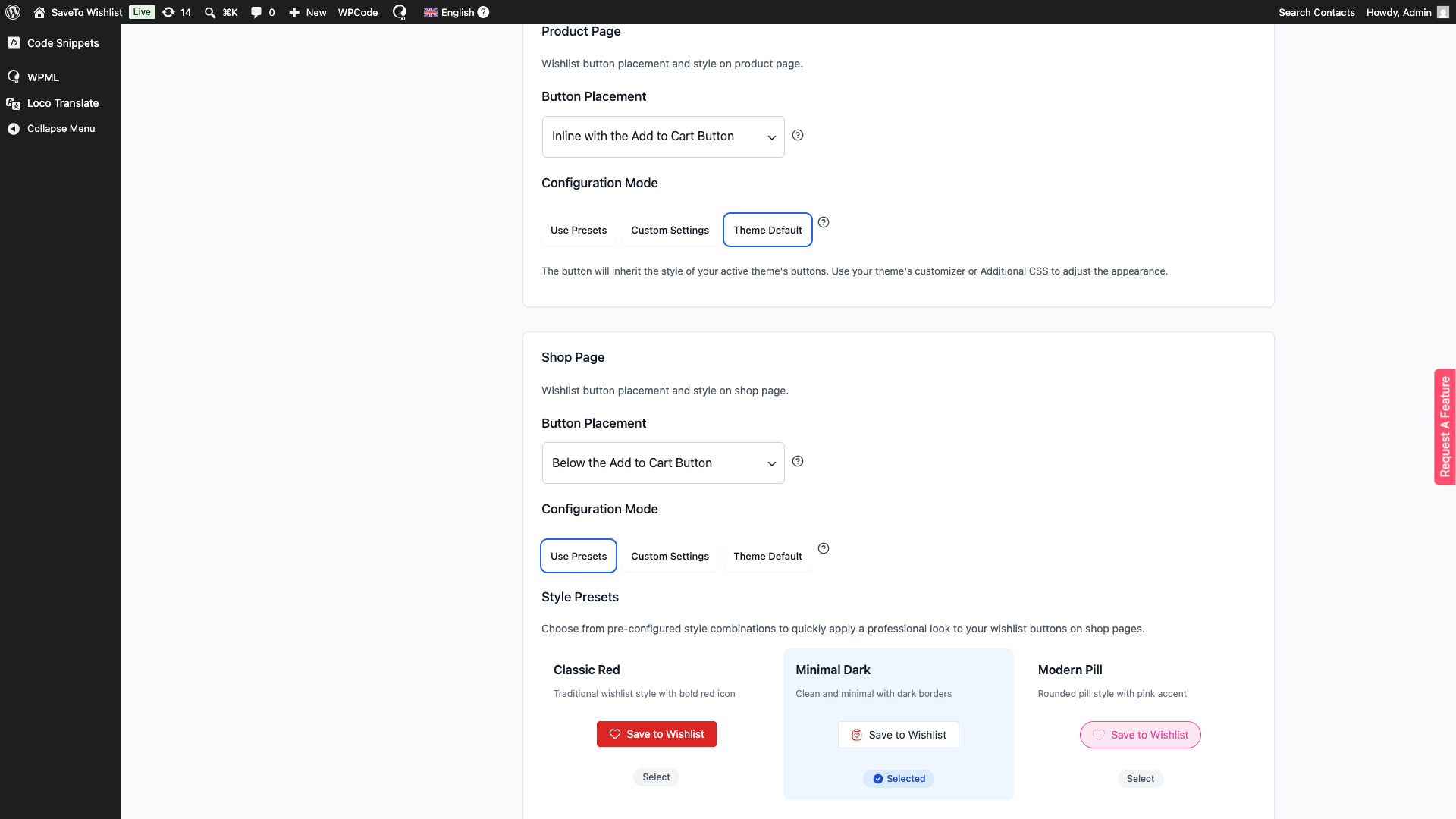
Task: Select the Classic Red preset
Action: coord(656,777)
